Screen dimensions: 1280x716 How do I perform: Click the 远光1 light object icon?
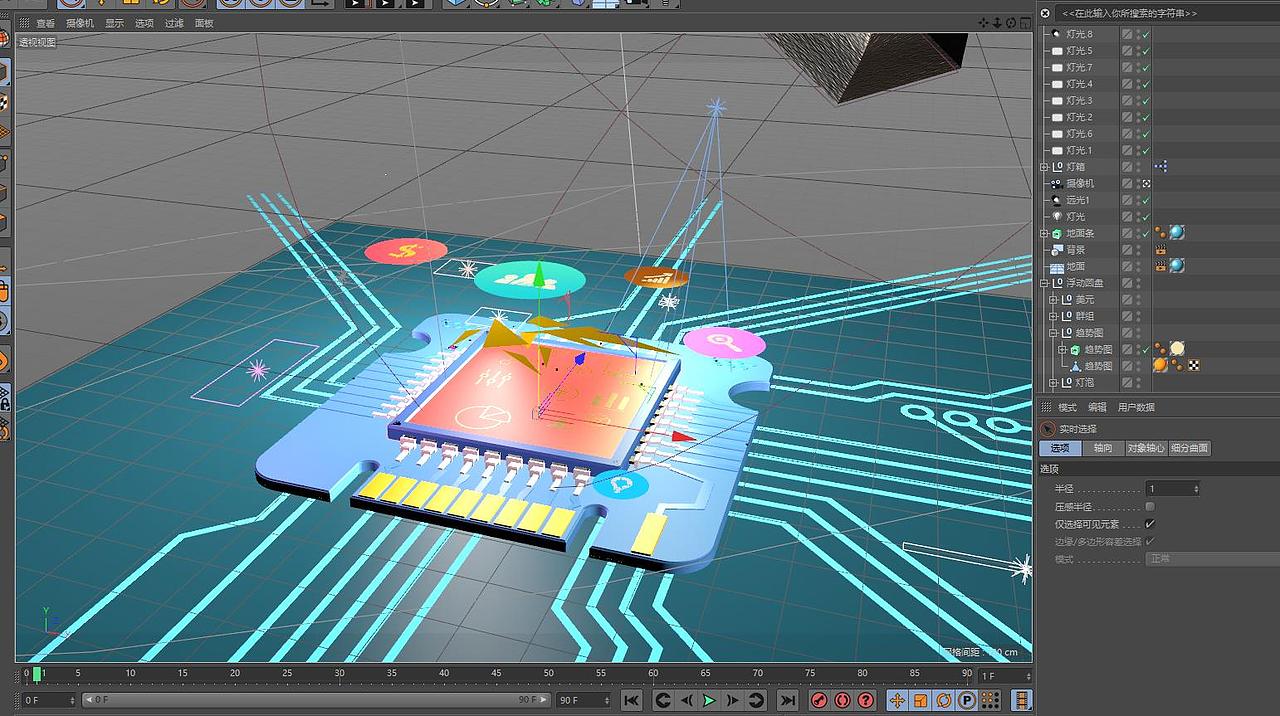[x=1056, y=200]
